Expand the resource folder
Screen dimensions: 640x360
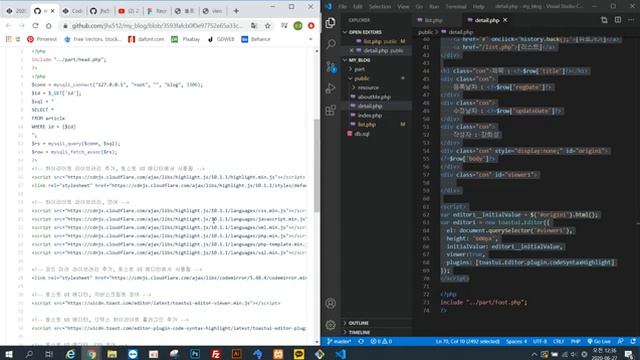365,87
